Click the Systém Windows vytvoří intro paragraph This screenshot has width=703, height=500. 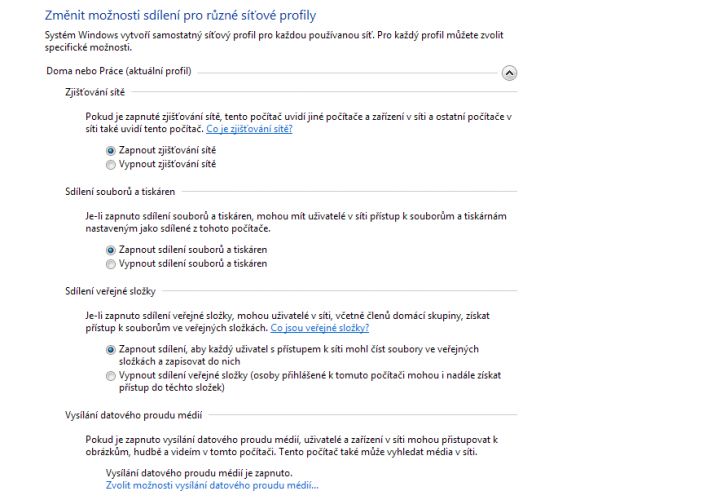point(274,41)
